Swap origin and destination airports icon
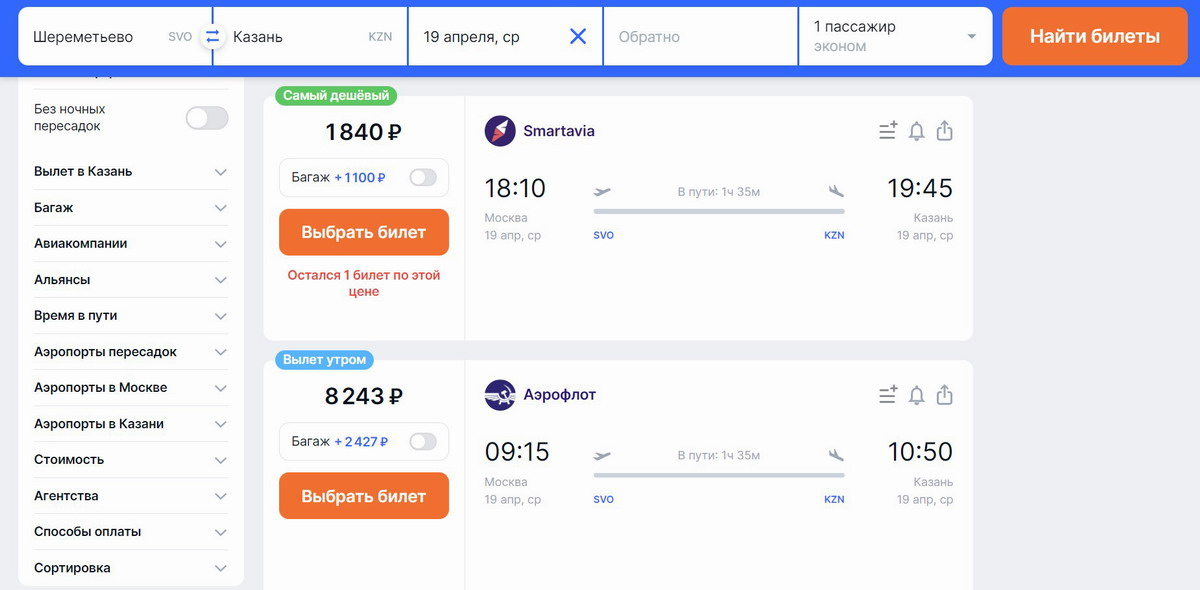The width and height of the screenshot is (1200, 590). point(212,37)
